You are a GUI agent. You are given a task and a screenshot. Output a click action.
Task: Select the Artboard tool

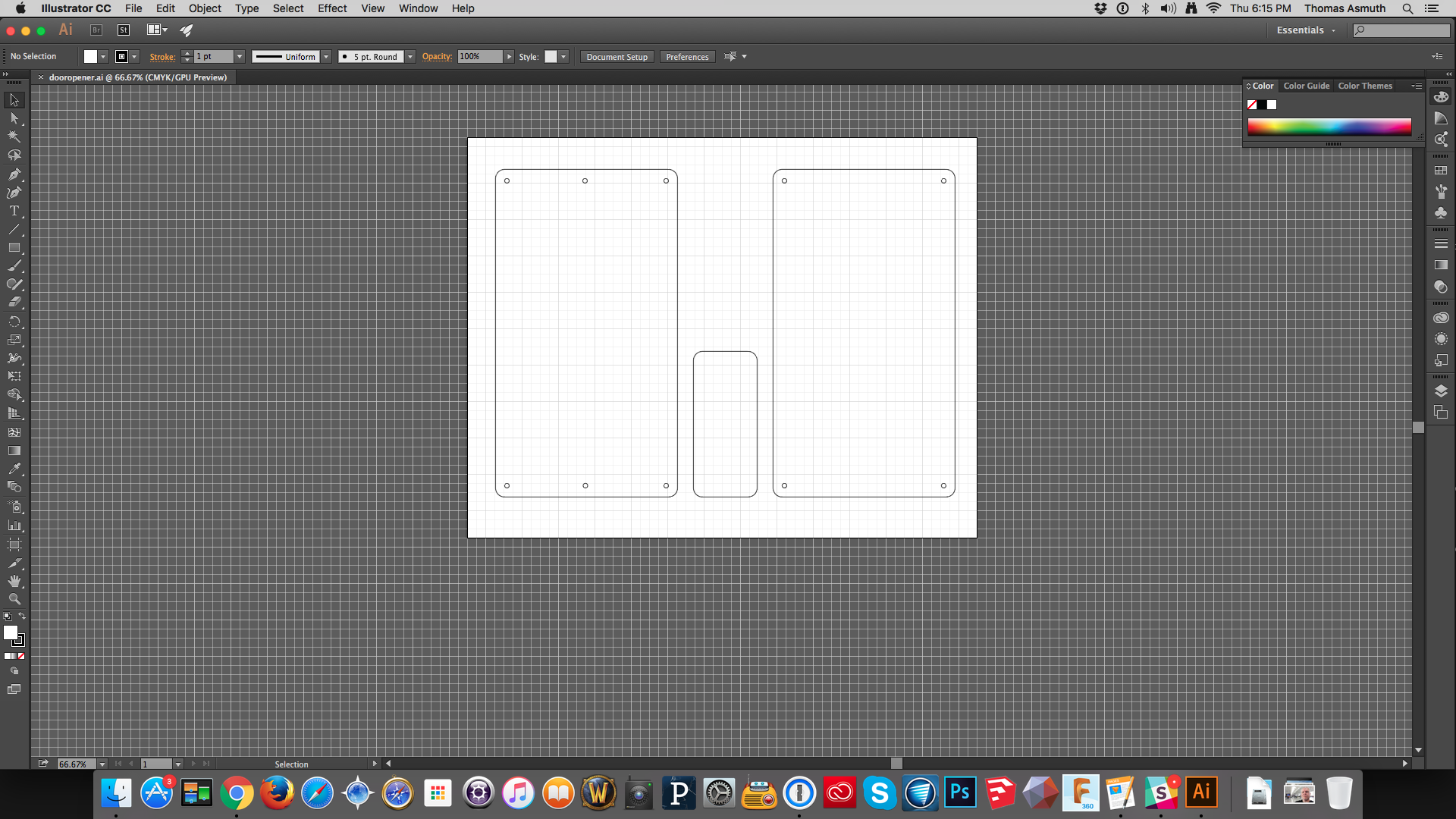click(14, 544)
